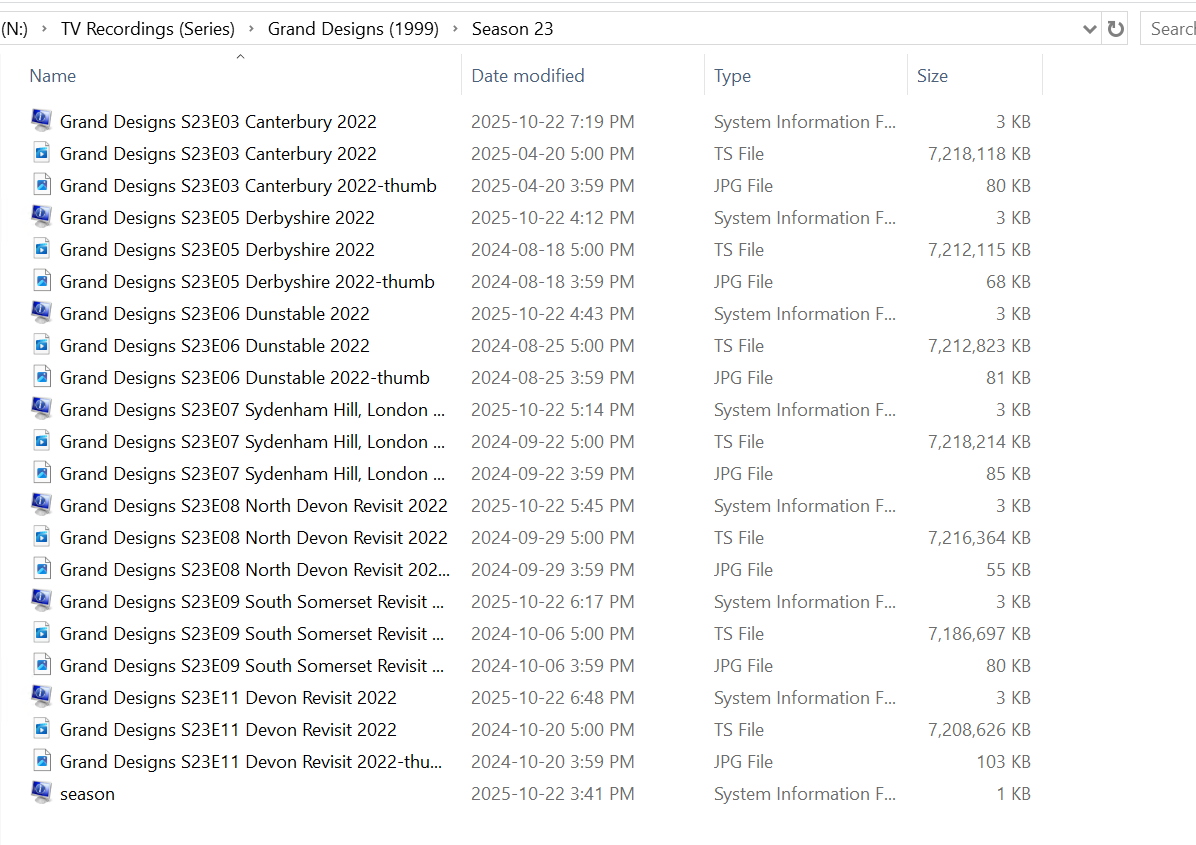The height and width of the screenshot is (845, 1196).
Task: Click the Search input field
Action: point(1170,29)
